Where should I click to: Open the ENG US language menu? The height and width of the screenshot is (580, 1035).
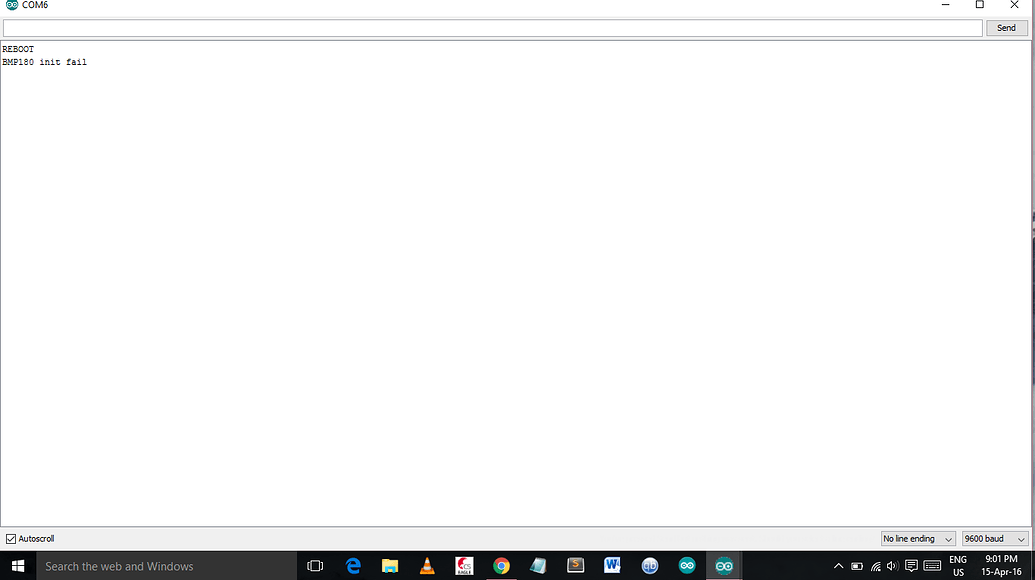pyautogui.click(x=957, y=565)
